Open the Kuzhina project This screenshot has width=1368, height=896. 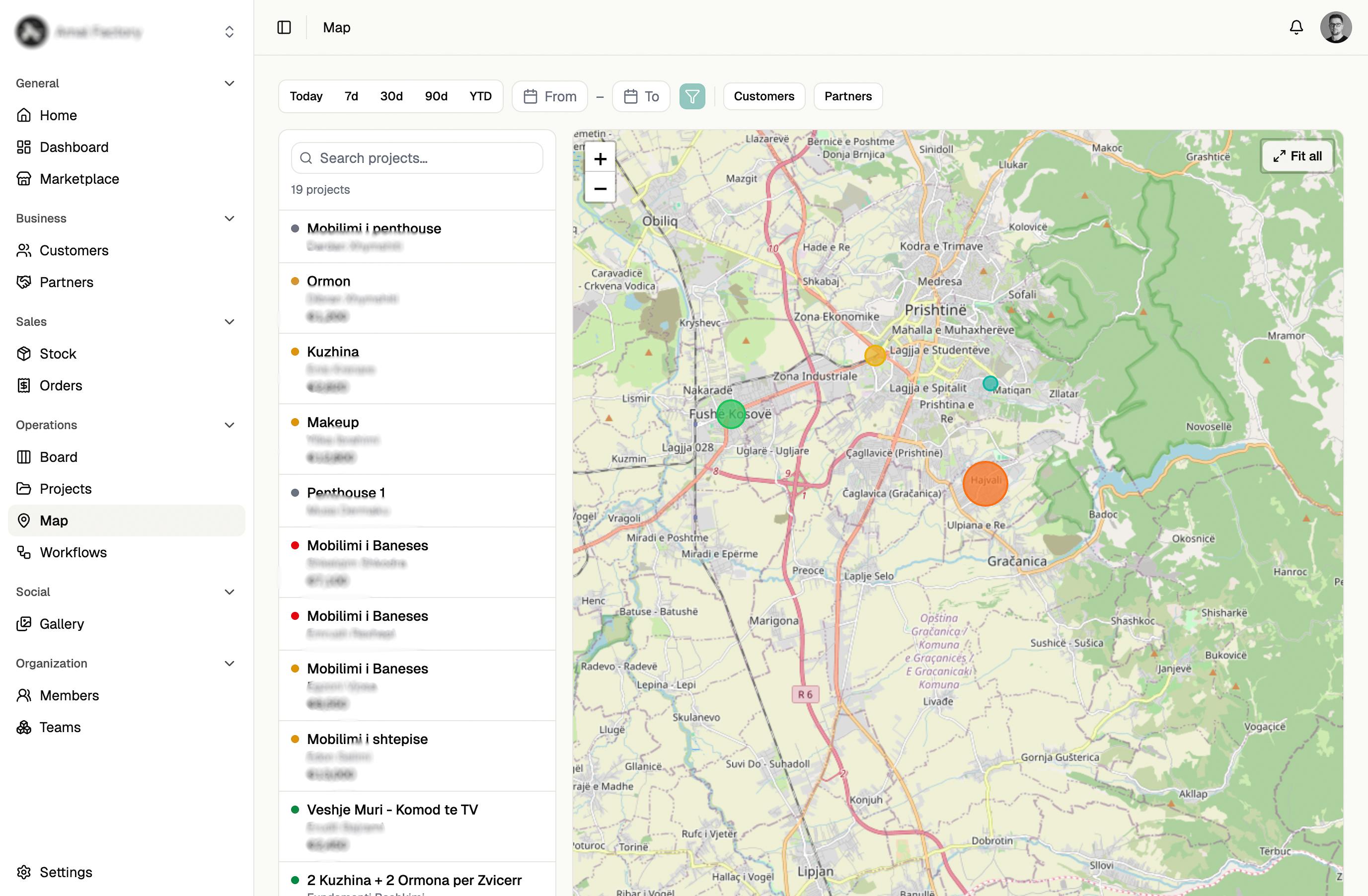[417, 369]
